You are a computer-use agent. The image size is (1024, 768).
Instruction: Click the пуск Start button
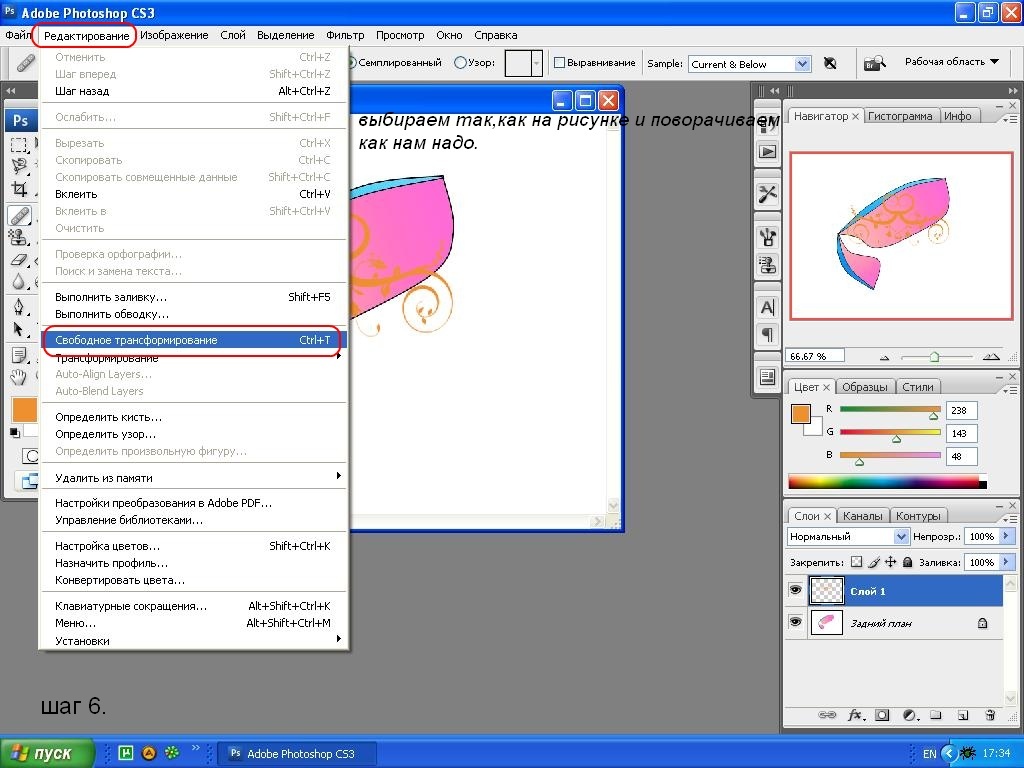pyautogui.click(x=48, y=753)
